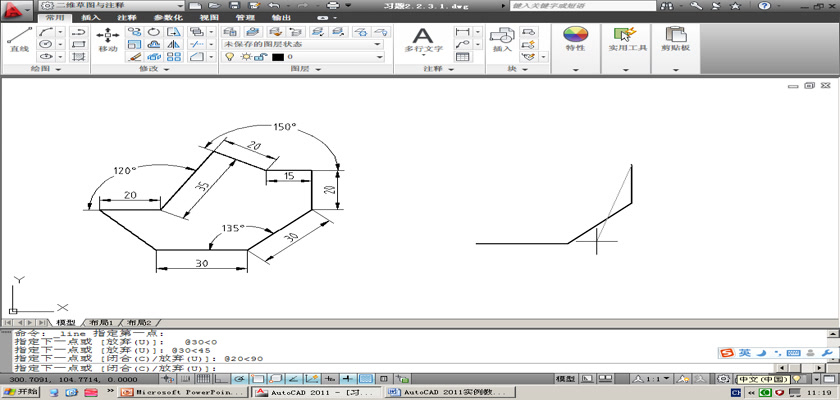Select the Move (移动) tool
Viewport: 840px width, 400px height.
tap(108, 40)
